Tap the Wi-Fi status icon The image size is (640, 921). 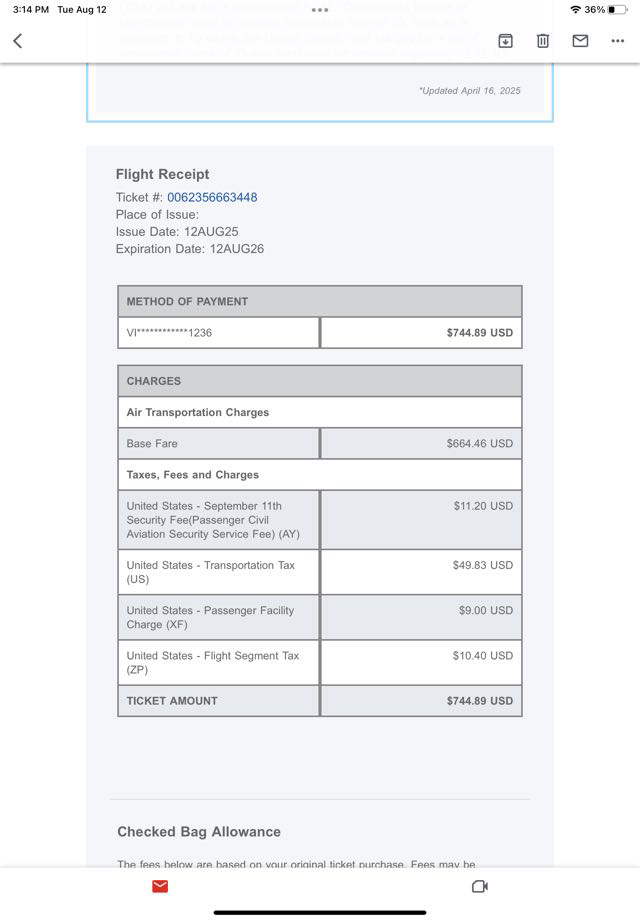[x=575, y=9]
